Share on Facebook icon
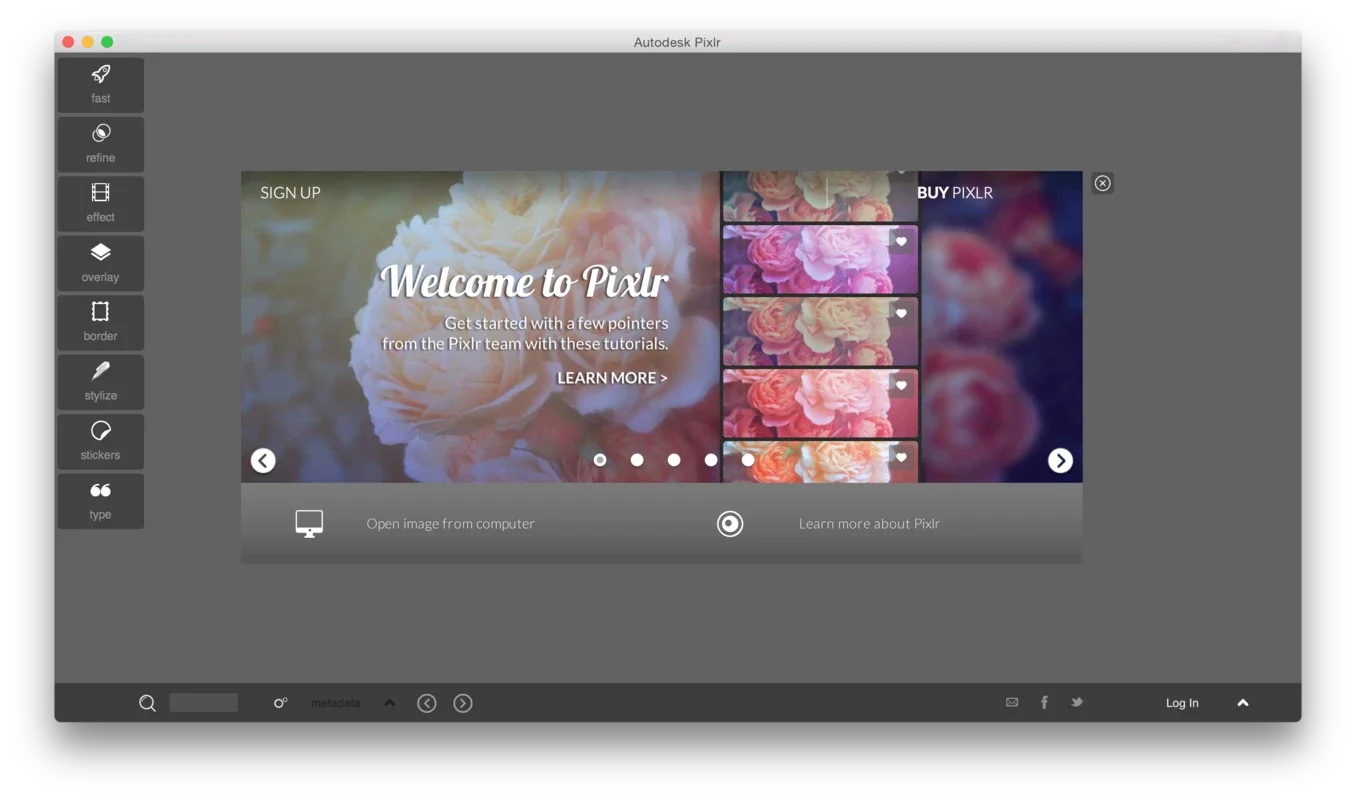The height and width of the screenshot is (800, 1356). pyautogui.click(x=1044, y=702)
